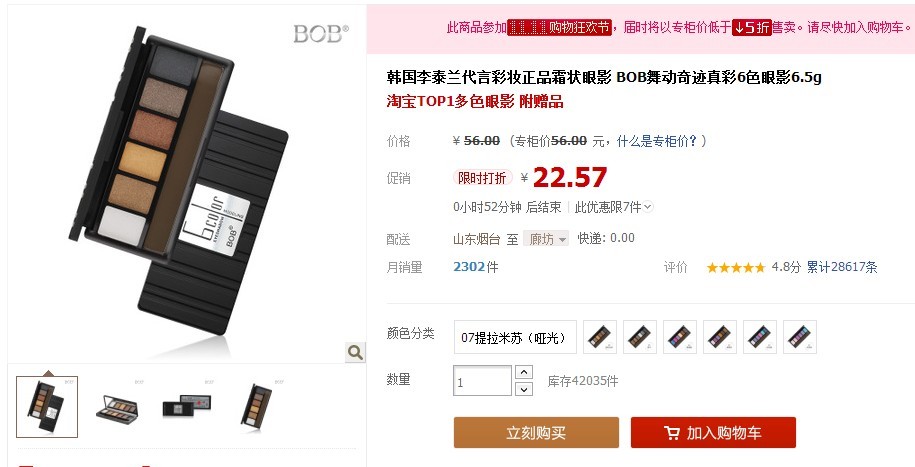Select the second color variant palette swatch

(x=640, y=337)
